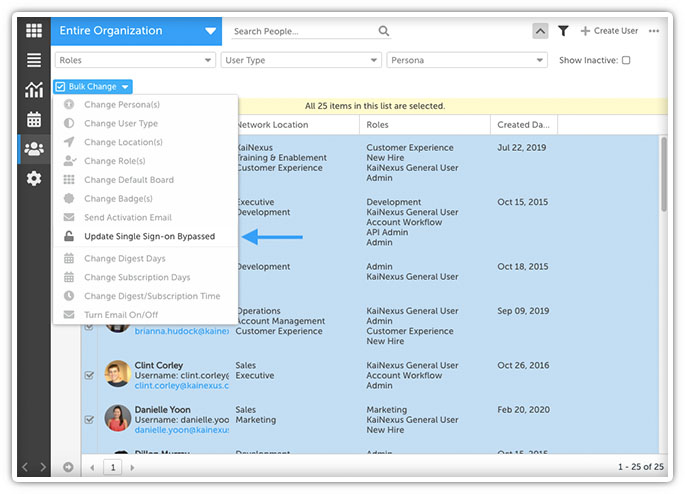Open the apps grid icon in sidebar

[34, 31]
